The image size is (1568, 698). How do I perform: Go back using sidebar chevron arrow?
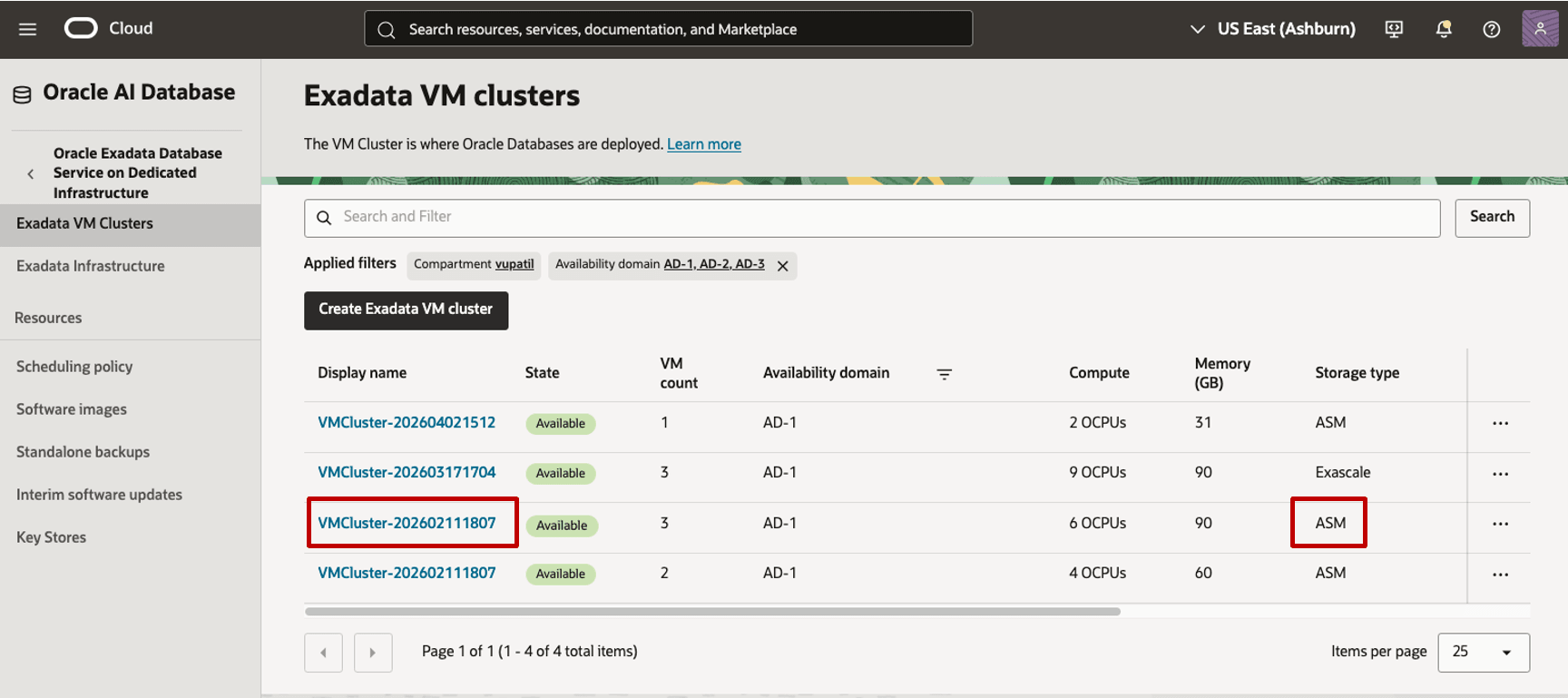click(31, 173)
